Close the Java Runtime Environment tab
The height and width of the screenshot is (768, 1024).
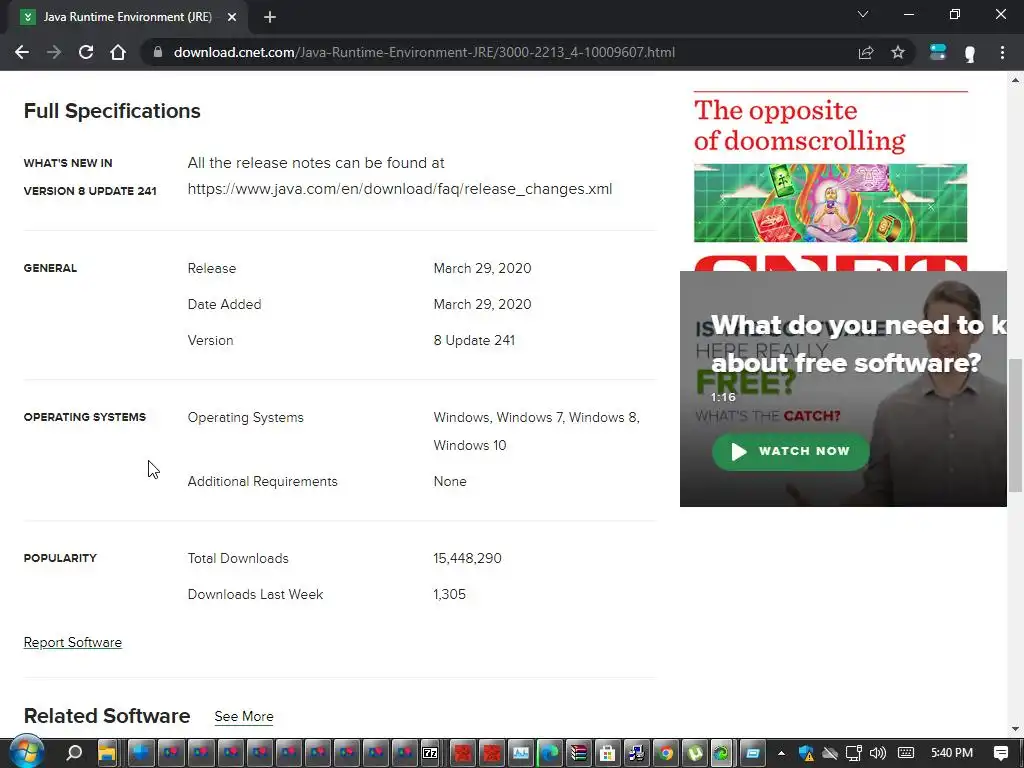232,17
